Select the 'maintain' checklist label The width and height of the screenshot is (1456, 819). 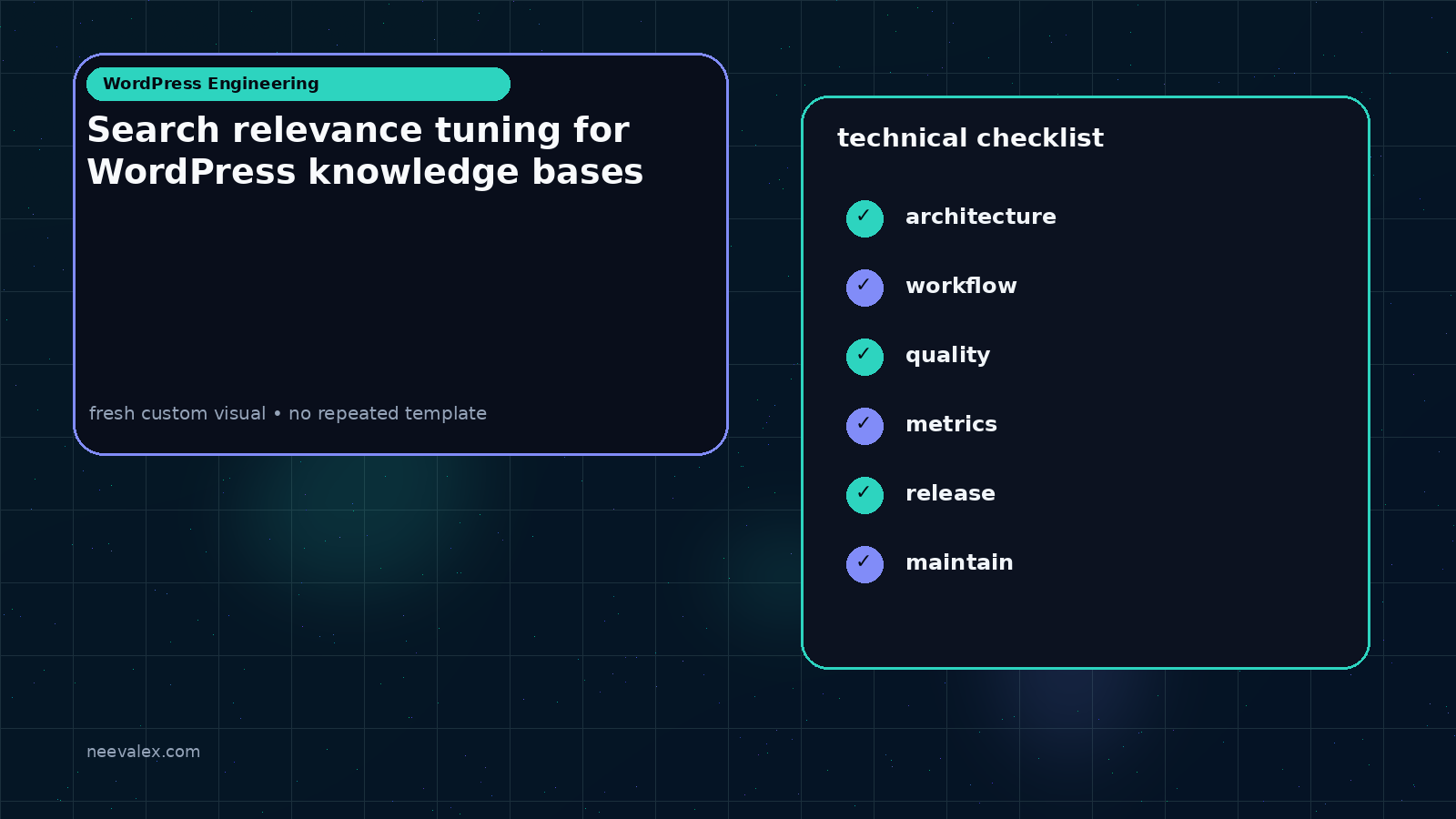click(959, 562)
